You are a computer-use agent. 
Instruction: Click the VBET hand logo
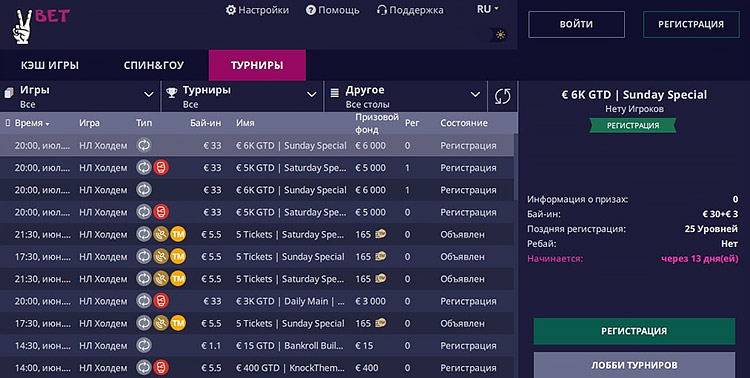click(22, 28)
